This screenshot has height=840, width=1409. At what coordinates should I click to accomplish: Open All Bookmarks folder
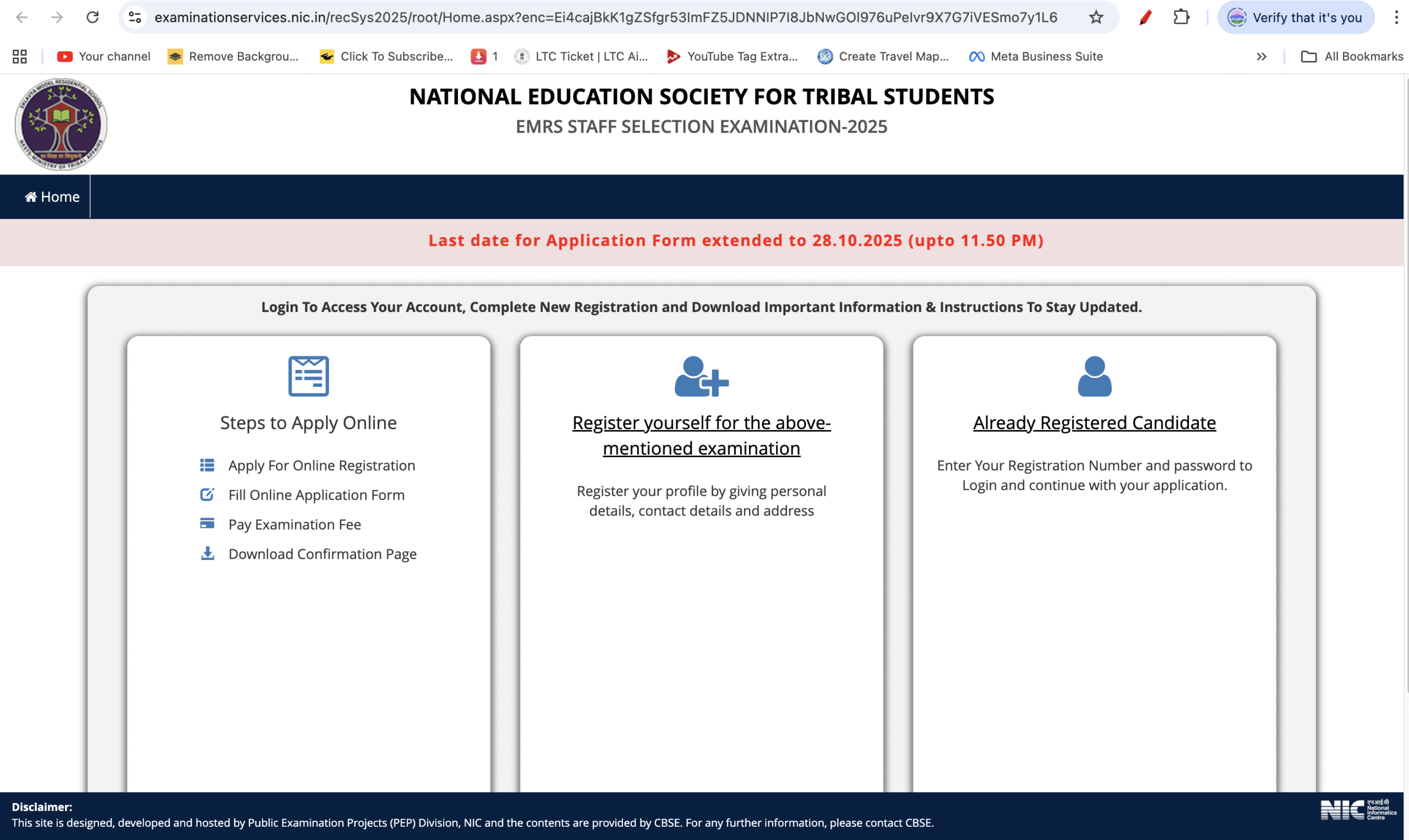(1352, 57)
